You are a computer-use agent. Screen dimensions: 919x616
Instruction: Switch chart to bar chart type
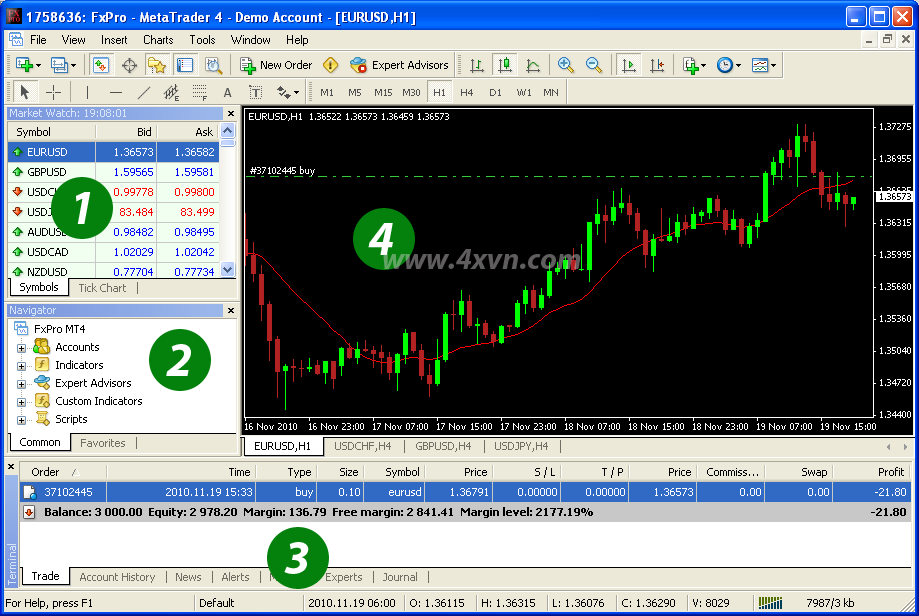[476, 65]
